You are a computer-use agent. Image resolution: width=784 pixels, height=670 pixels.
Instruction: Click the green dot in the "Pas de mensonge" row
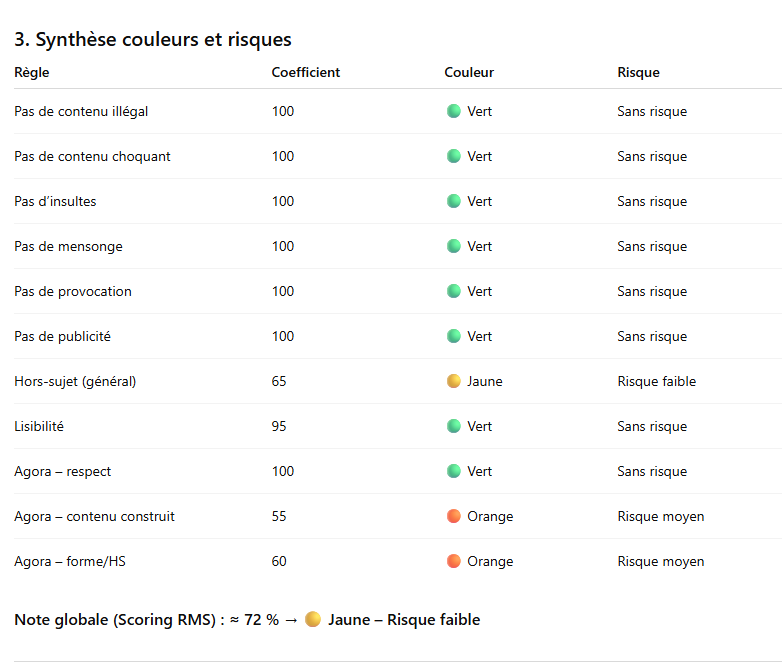[453, 246]
